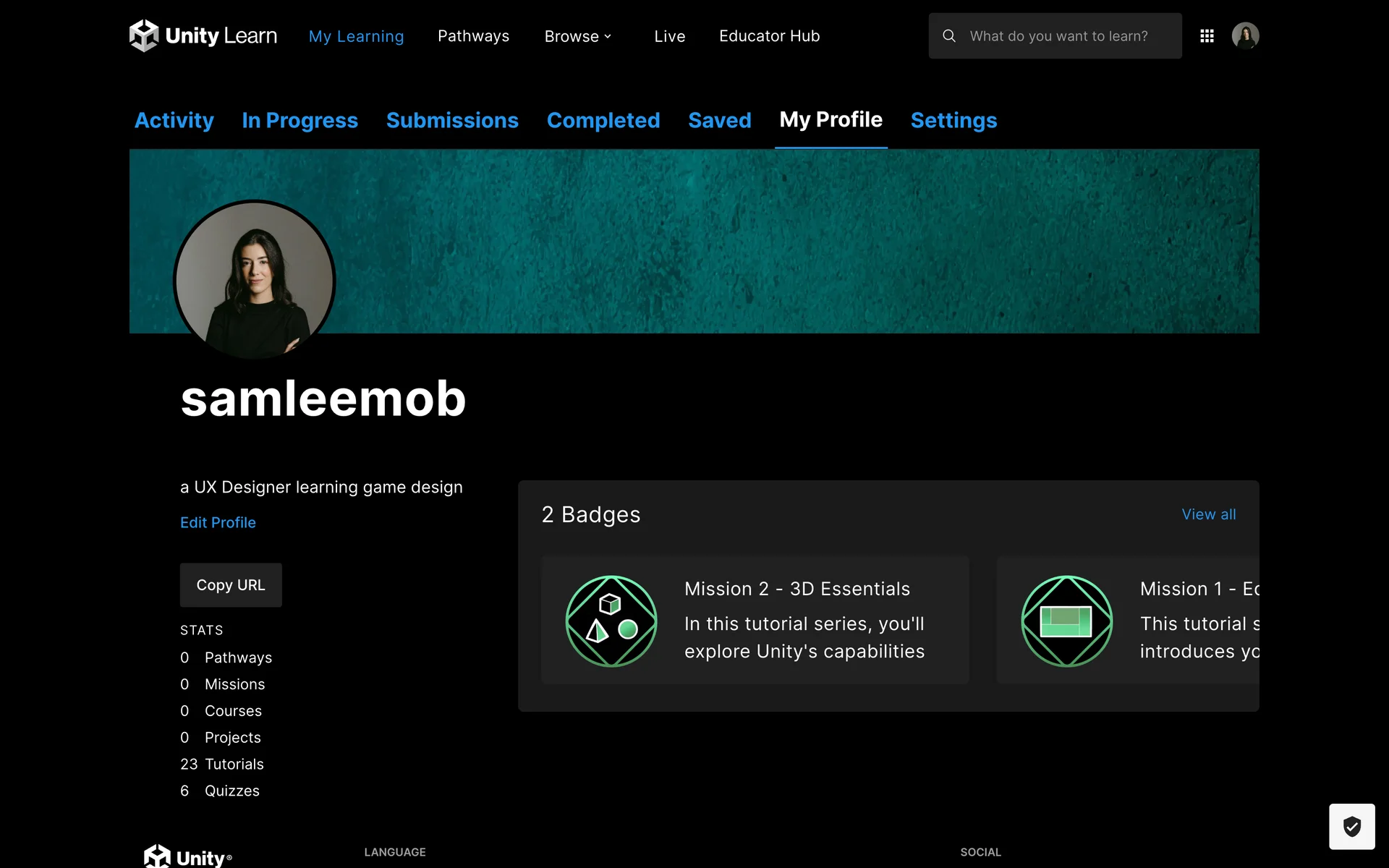Switch to the Activity tab
Image resolution: width=1389 pixels, height=868 pixels.
pyautogui.click(x=174, y=120)
